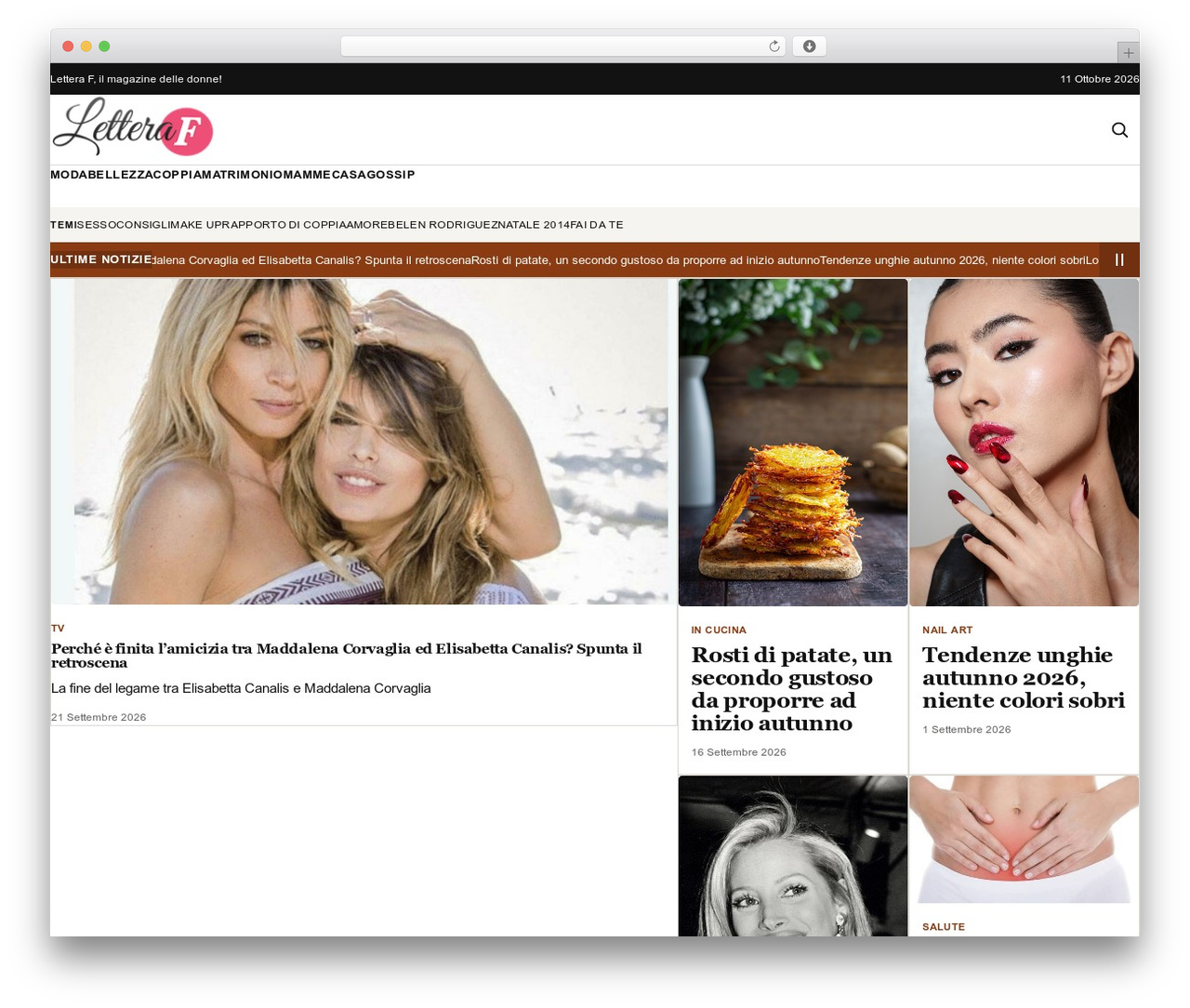The height and width of the screenshot is (1008, 1190).
Task: Open the MAMME menu item
Action: (x=307, y=175)
